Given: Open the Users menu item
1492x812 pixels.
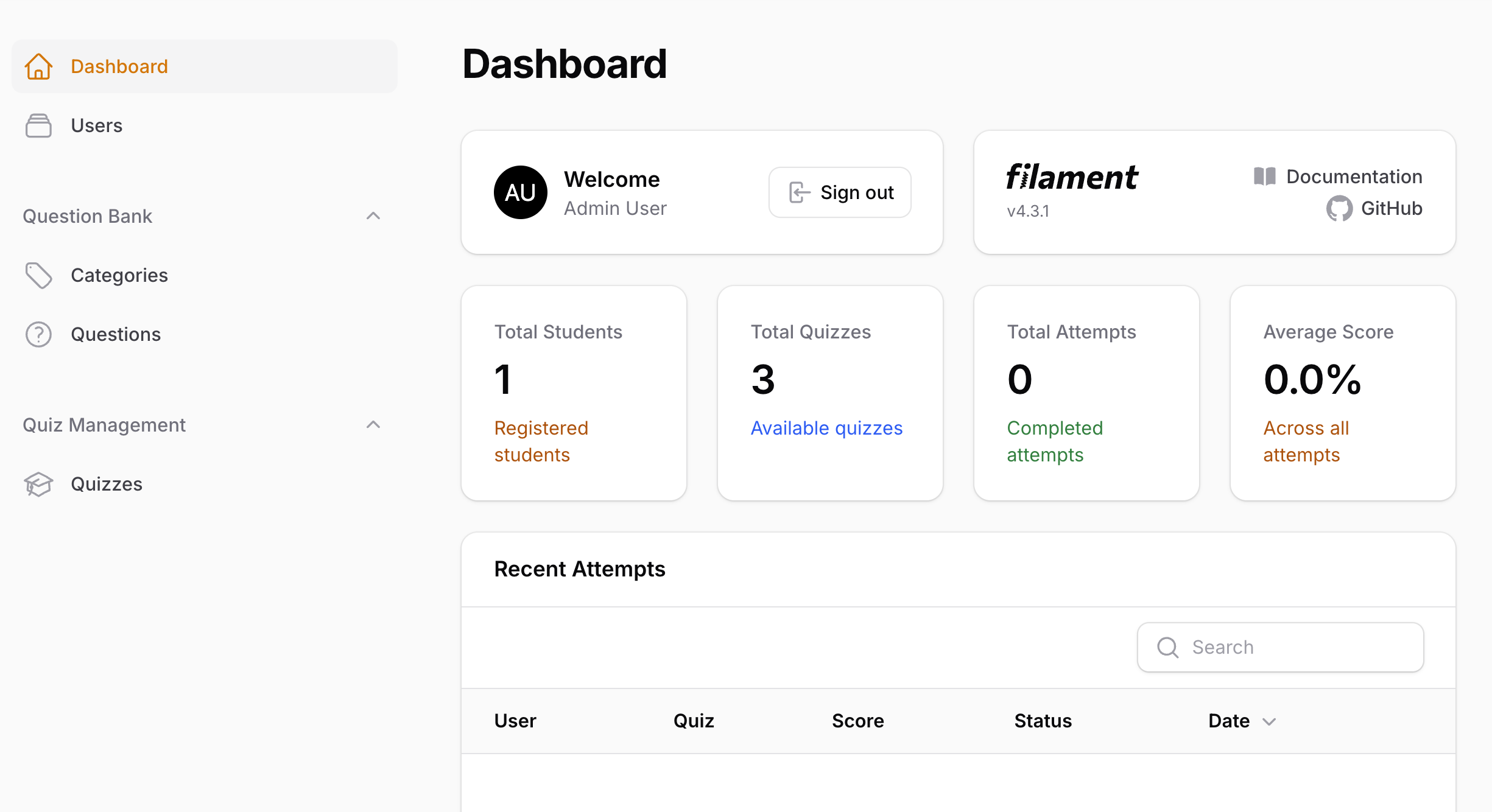Looking at the screenshot, I should 97,125.
